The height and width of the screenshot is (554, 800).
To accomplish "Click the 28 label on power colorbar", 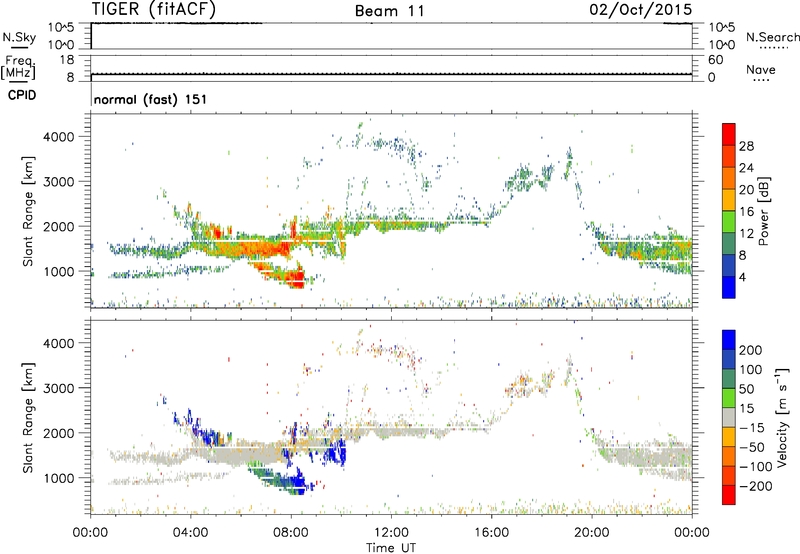I will coord(746,146).
